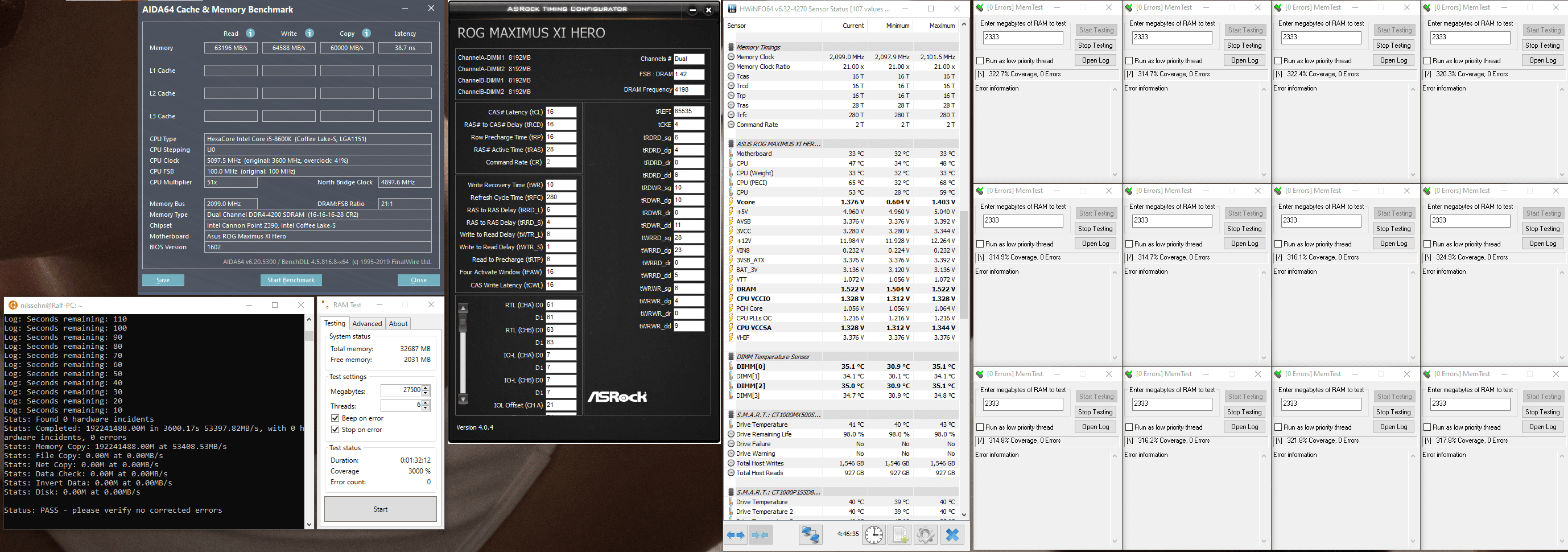Image resolution: width=1568 pixels, height=552 pixels.
Task: Click Memory Timings group chip icon
Action: pos(731,47)
